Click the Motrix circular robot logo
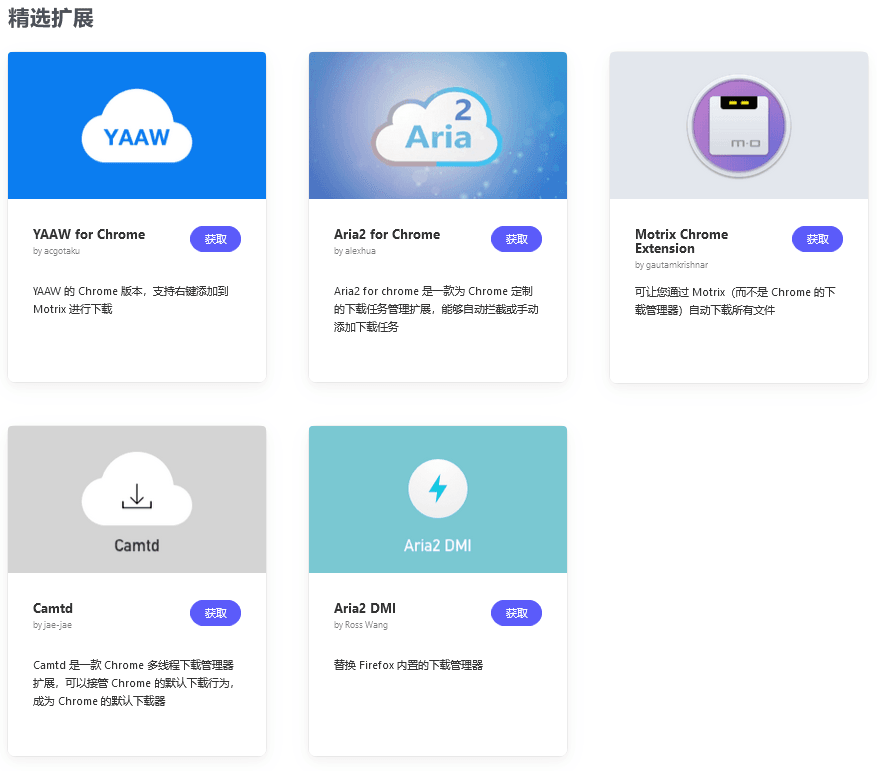The height and width of the screenshot is (771, 877). (x=738, y=125)
